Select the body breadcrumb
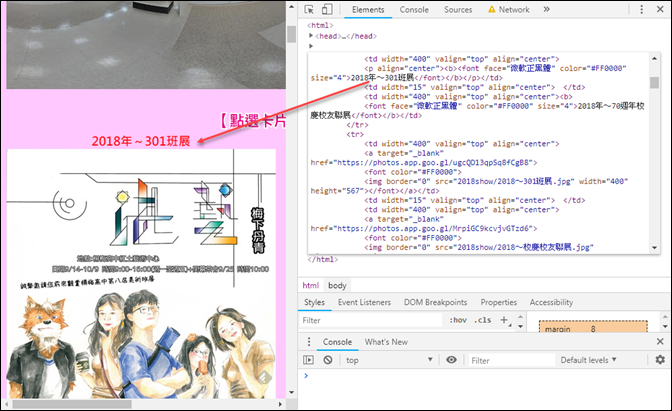672x411 pixels. (x=337, y=285)
